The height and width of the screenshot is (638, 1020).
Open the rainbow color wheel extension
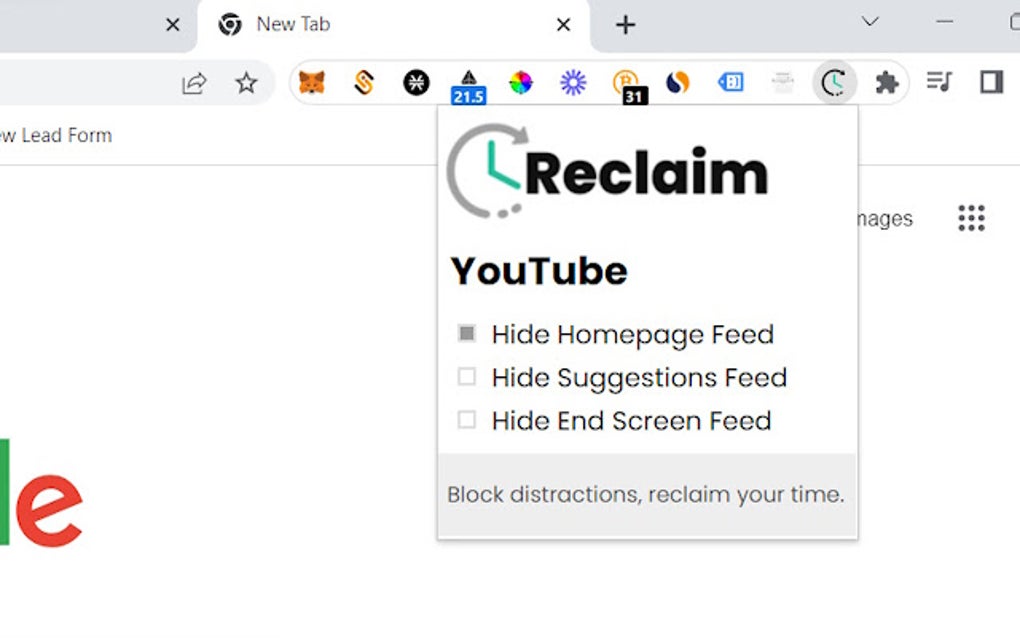point(520,83)
